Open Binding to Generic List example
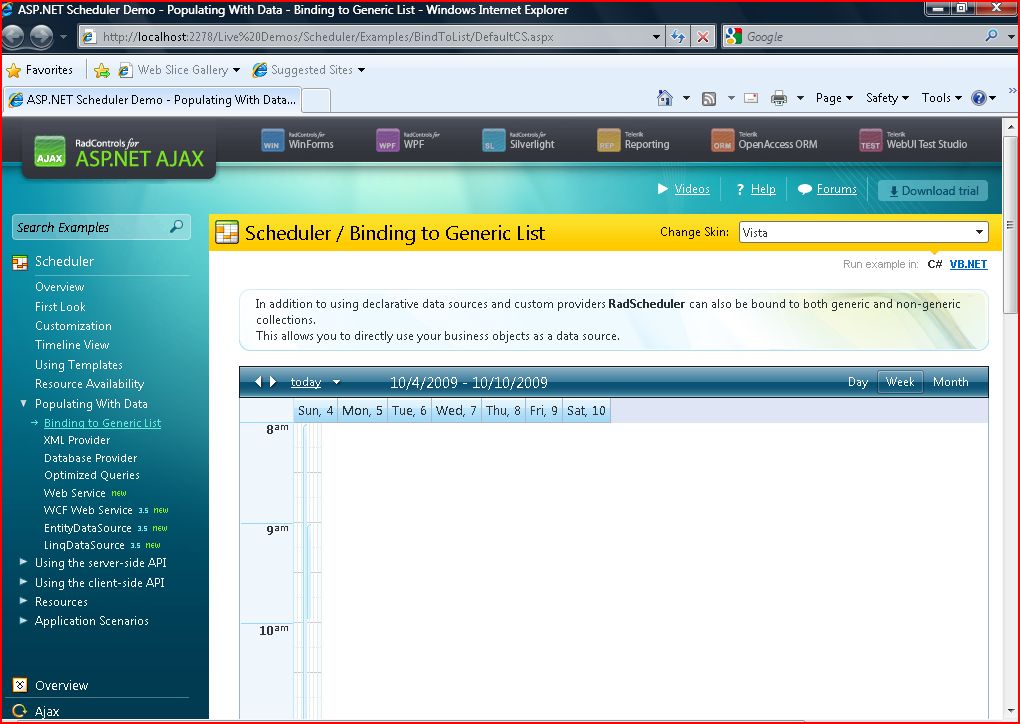Image resolution: width=1020 pixels, height=724 pixels. coord(102,423)
